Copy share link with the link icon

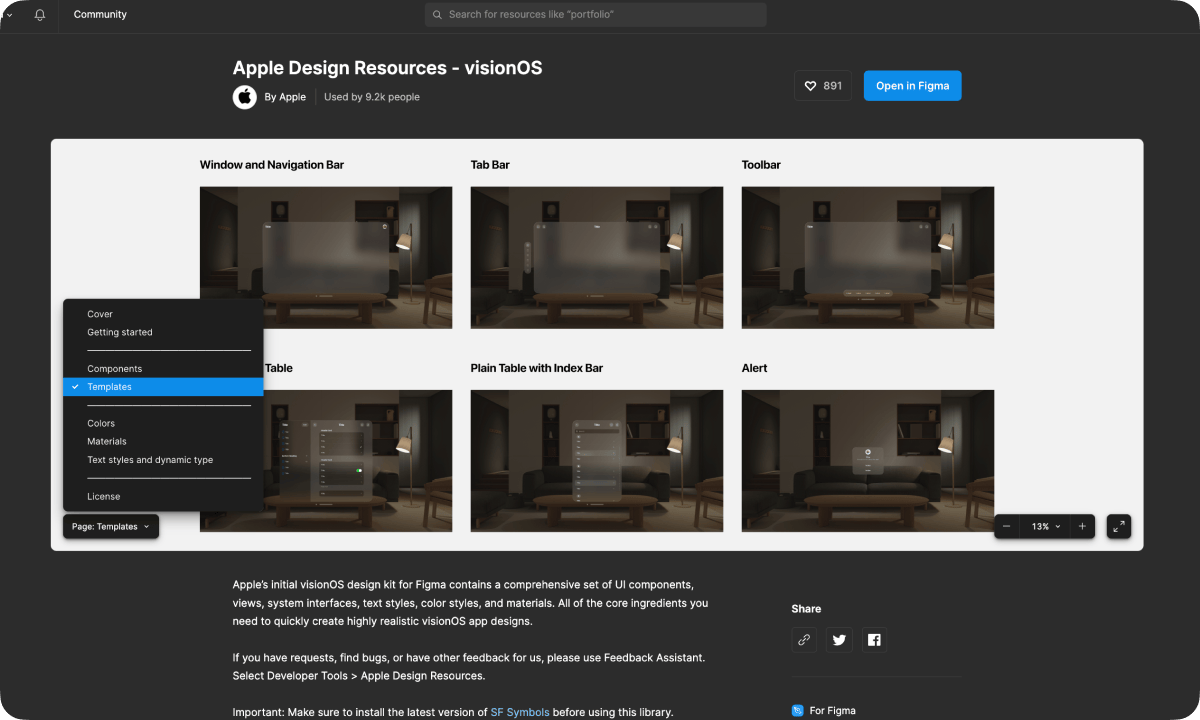coord(804,640)
